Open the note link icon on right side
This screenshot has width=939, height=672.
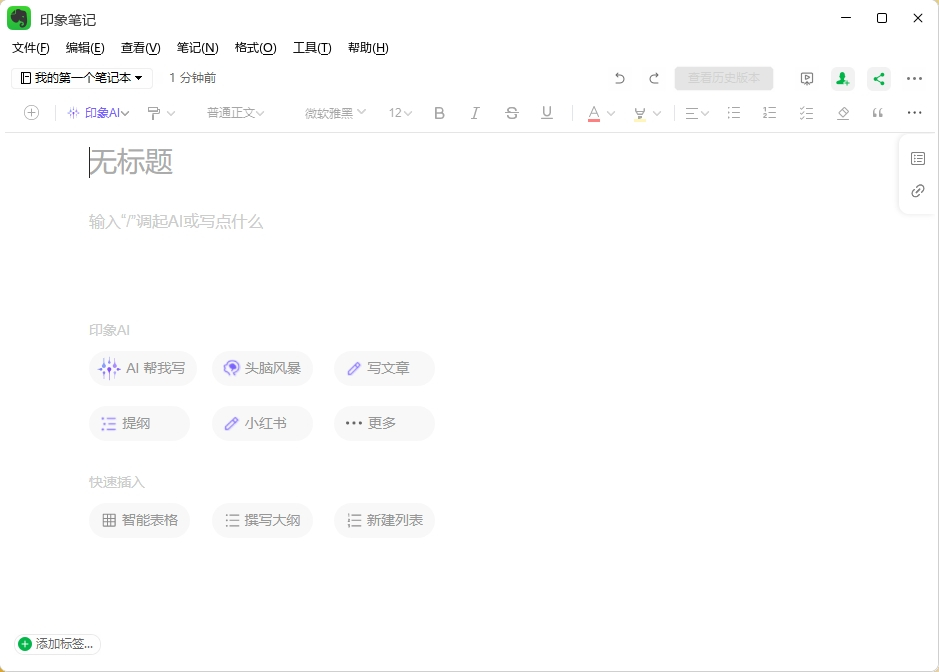click(x=918, y=190)
